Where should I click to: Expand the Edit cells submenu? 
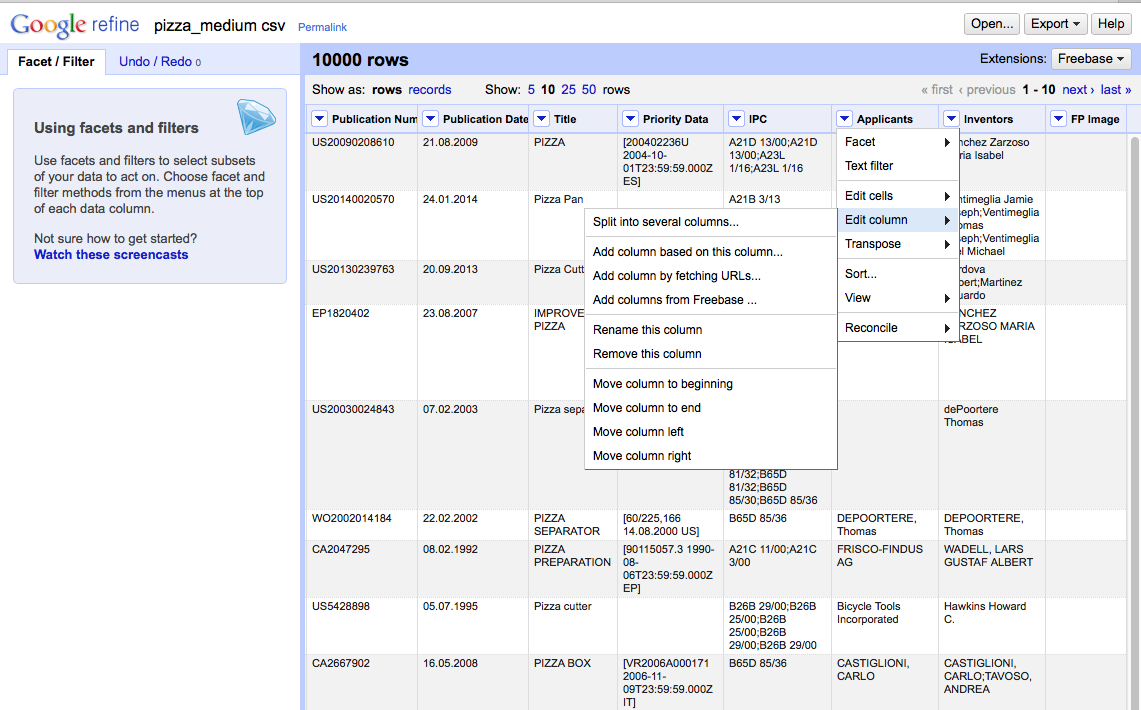tap(898, 196)
